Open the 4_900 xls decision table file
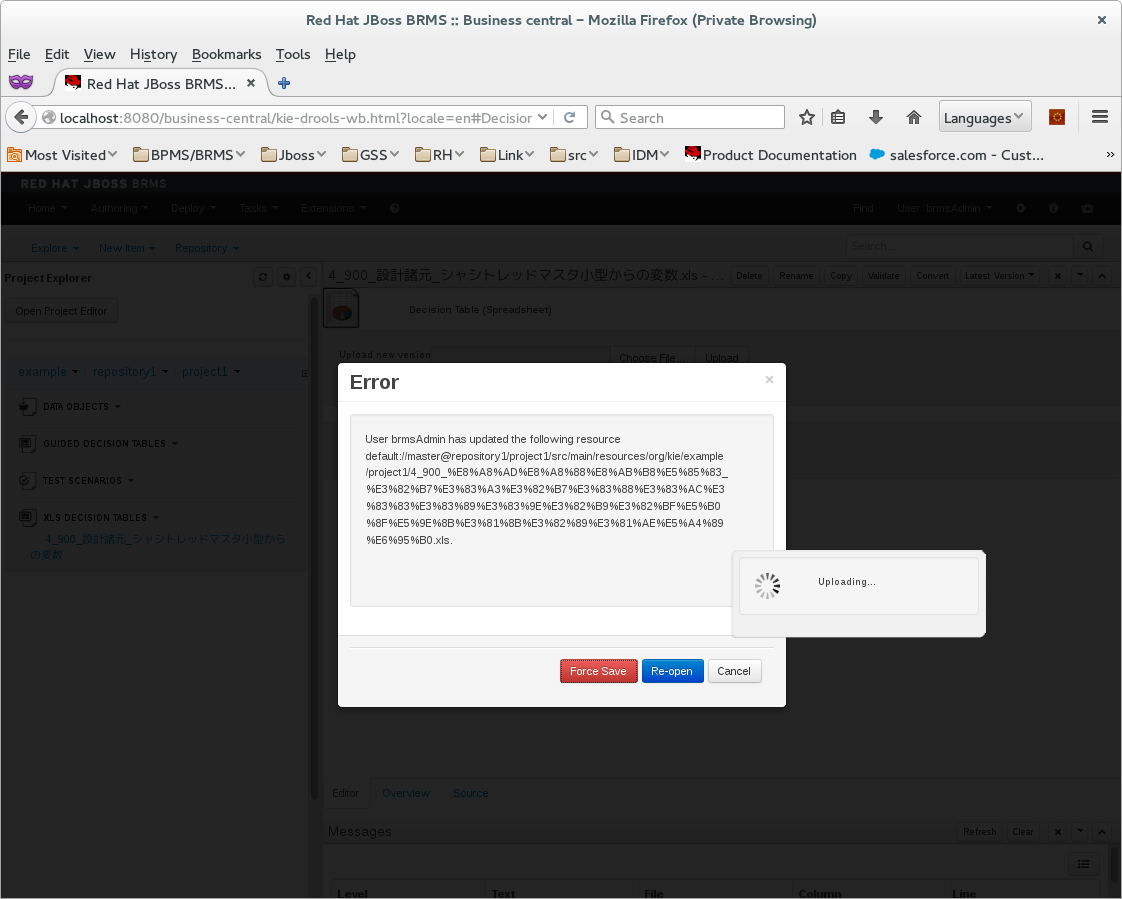 (157, 547)
